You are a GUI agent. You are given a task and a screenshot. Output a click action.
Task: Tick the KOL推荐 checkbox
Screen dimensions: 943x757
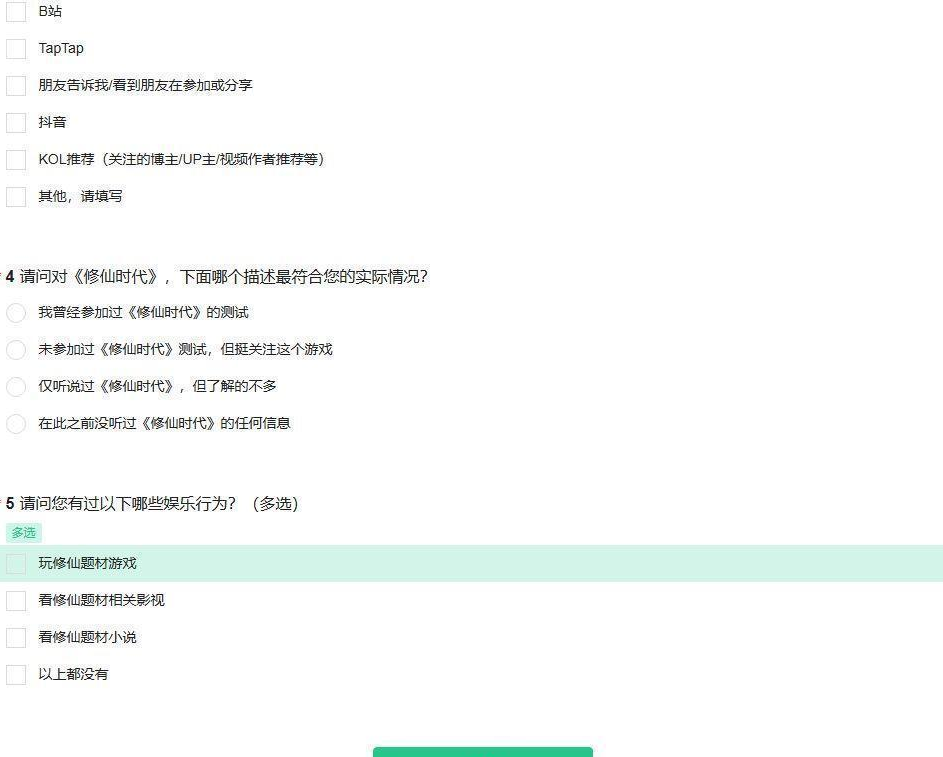pos(16,160)
